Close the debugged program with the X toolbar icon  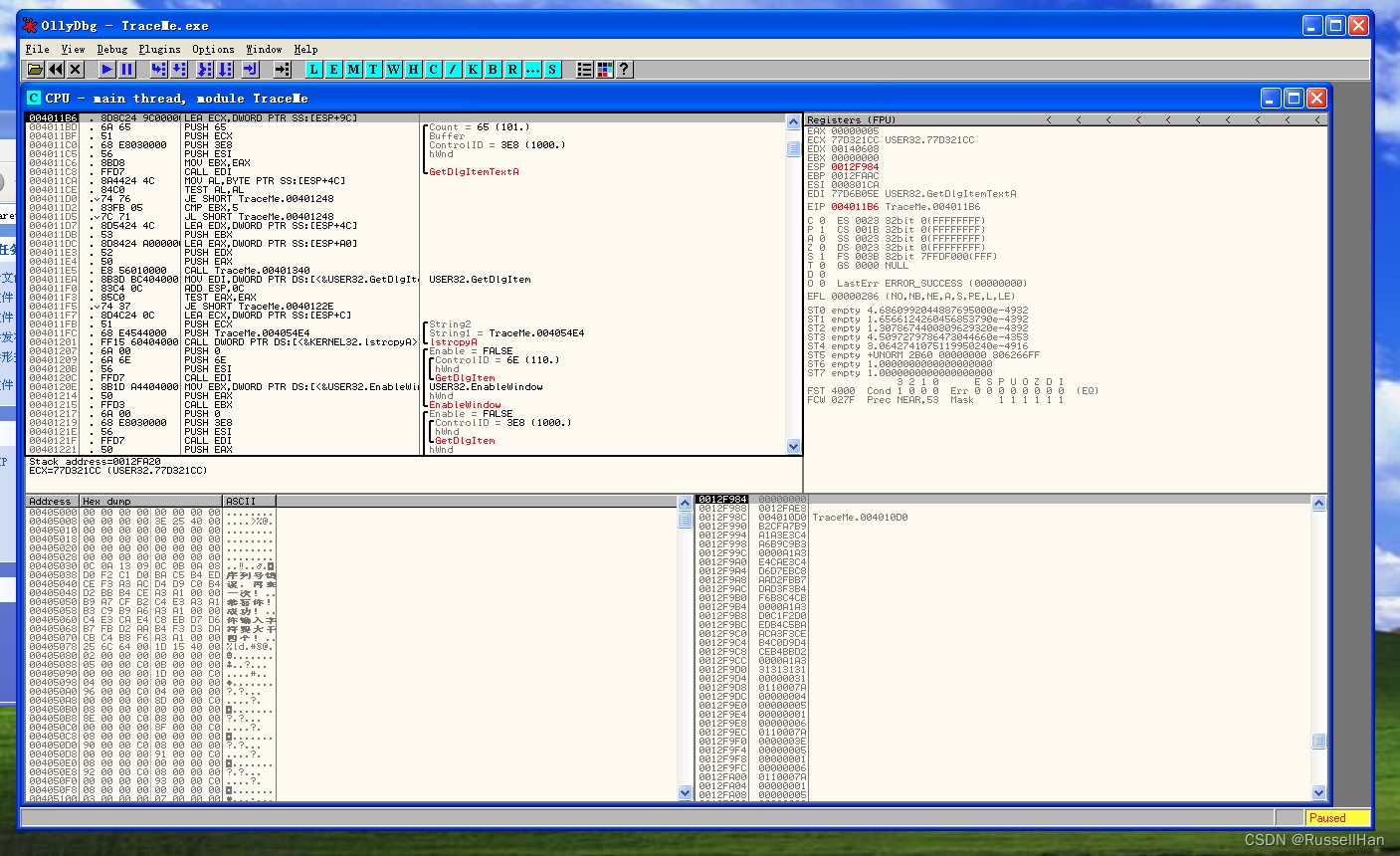tap(75, 69)
